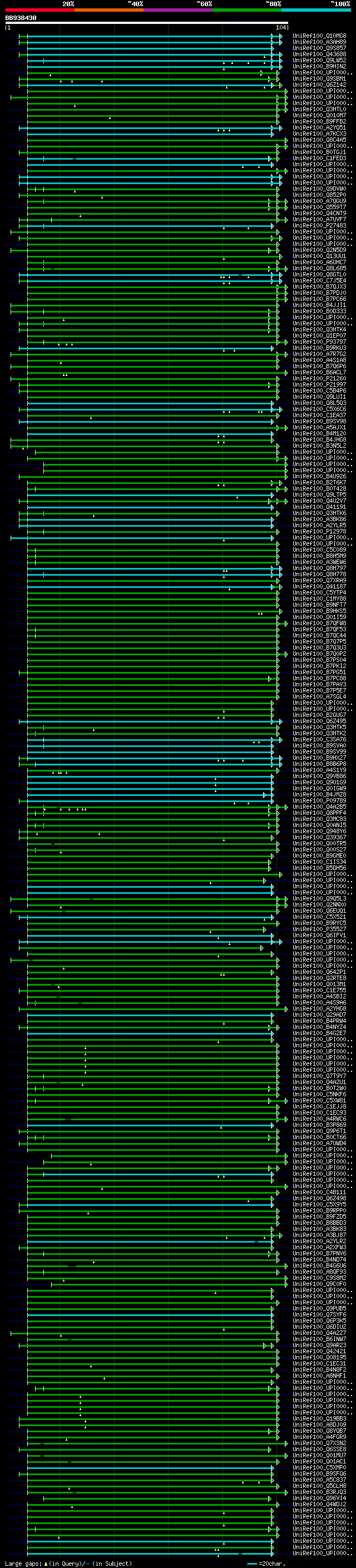Click the green ~80% identity legend bar

247,10
